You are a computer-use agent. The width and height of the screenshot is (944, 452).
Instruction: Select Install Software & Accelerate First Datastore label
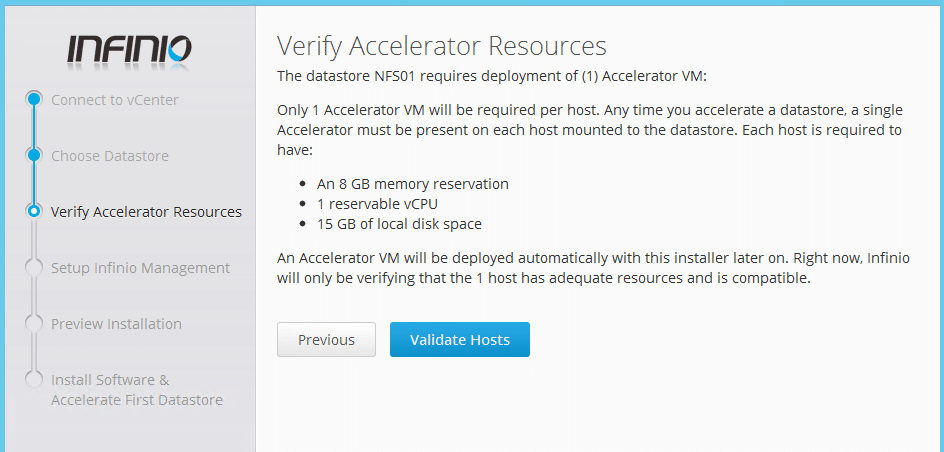click(x=137, y=390)
